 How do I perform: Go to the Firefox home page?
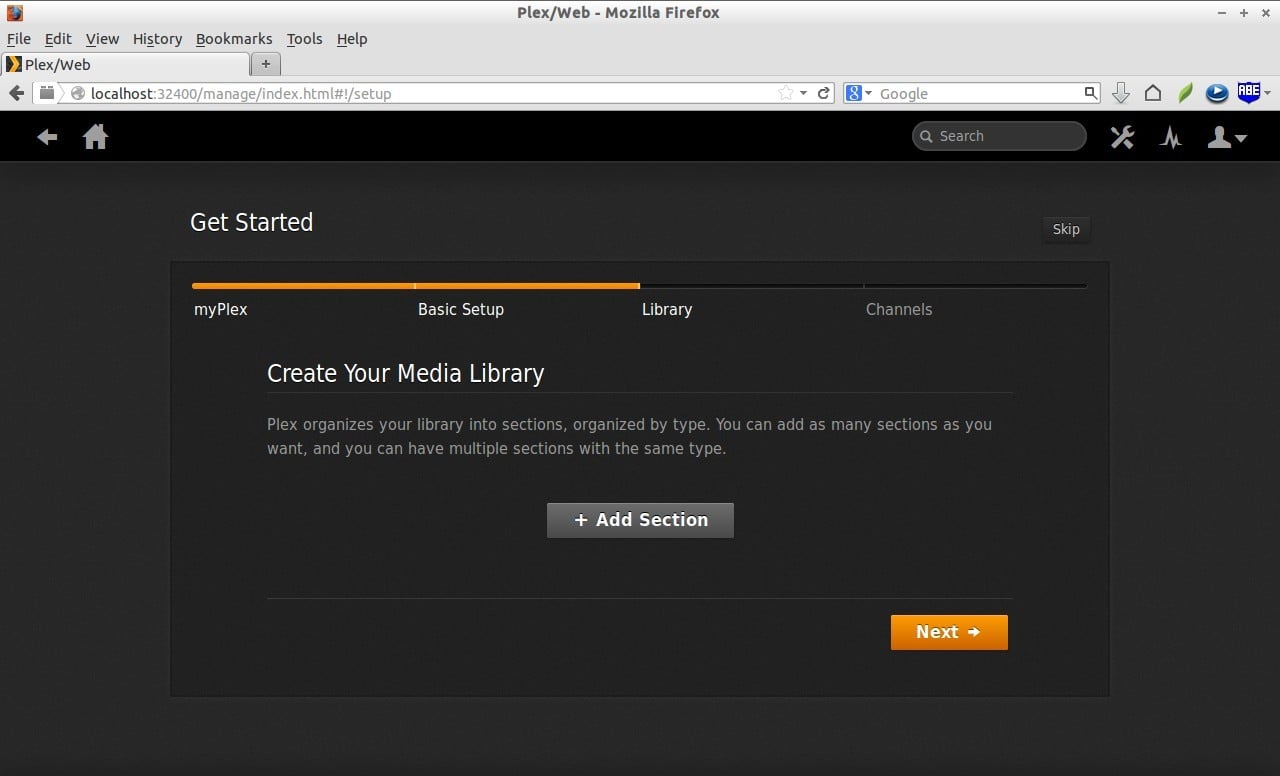point(1153,93)
